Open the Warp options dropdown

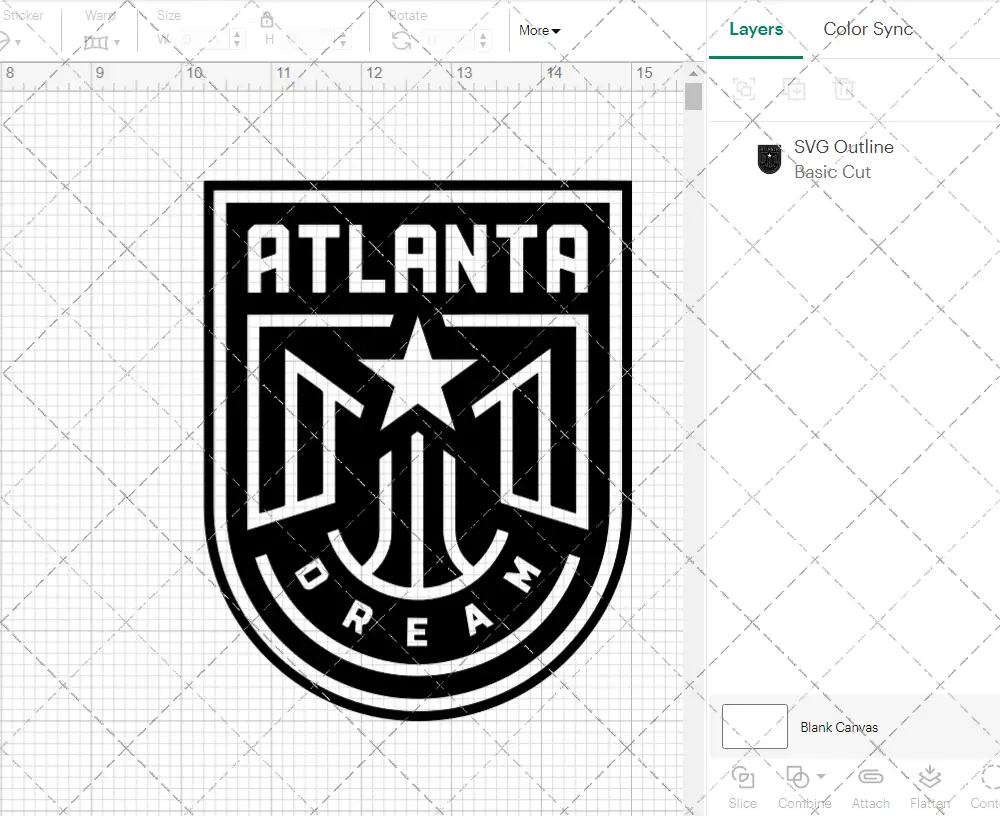coord(117,43)
